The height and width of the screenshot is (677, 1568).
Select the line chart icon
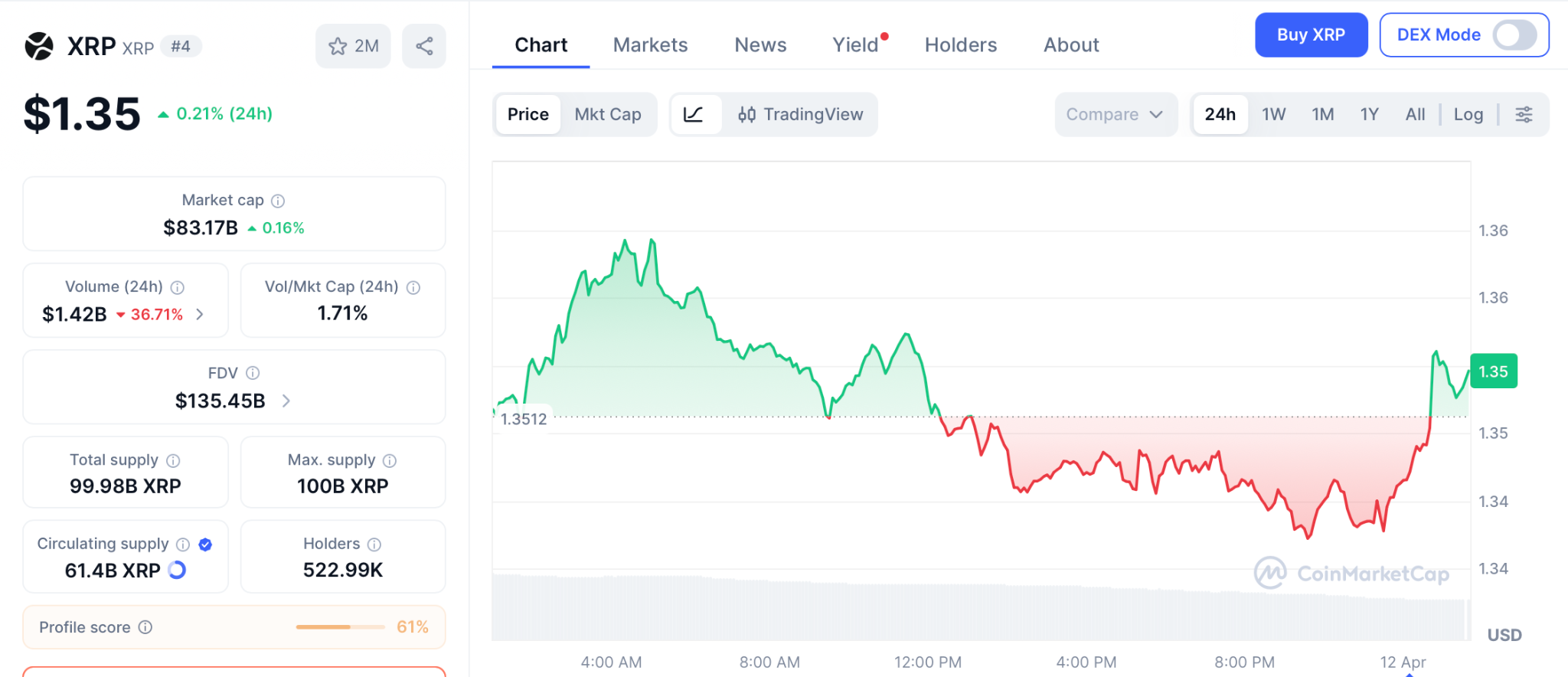tap(694, 115)
